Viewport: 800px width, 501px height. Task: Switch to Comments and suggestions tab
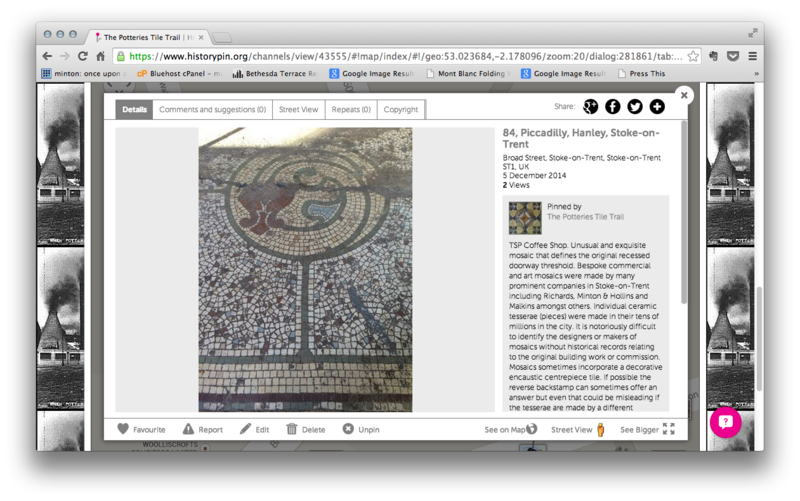click(212, 109)
